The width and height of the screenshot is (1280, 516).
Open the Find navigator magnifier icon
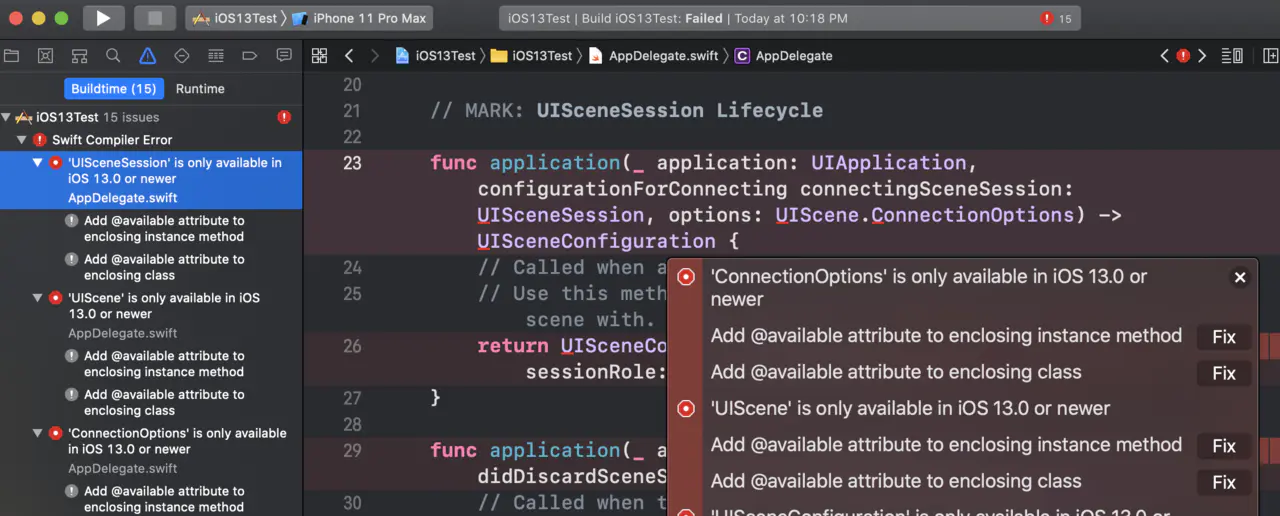[114, 56]
